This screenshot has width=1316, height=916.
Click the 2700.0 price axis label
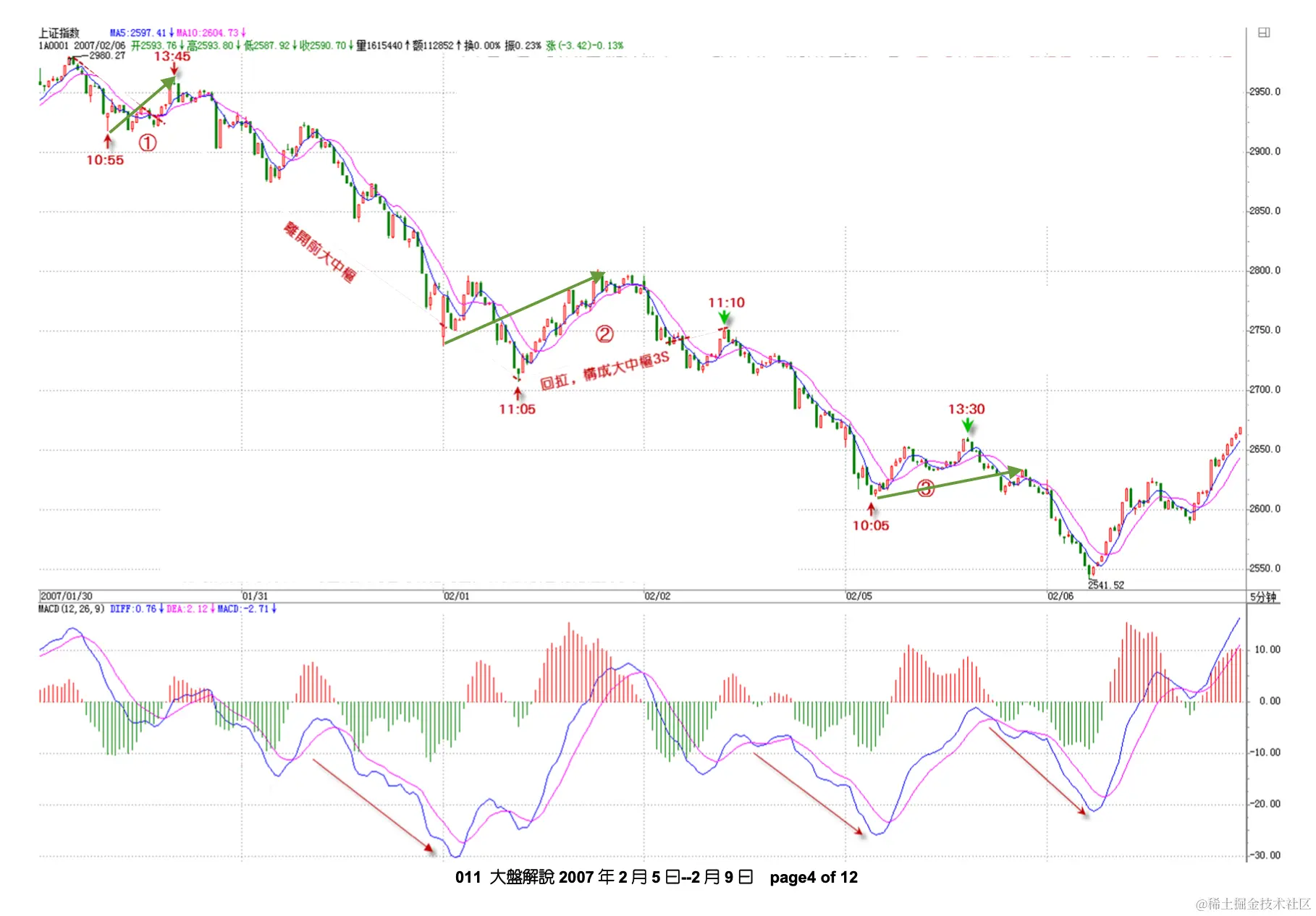pos(1265,389)
